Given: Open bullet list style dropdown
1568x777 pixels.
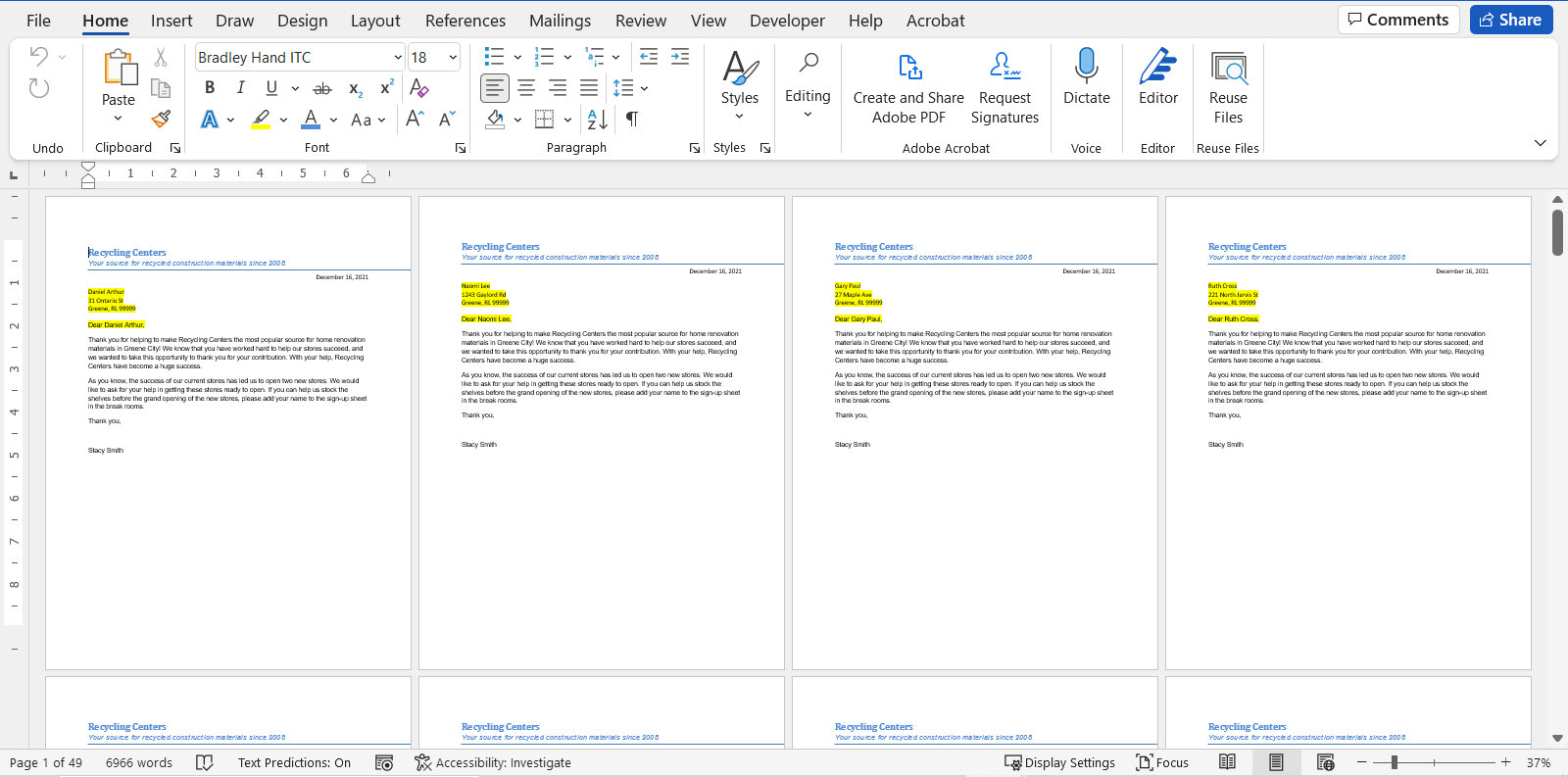Looking at the screenshot, I should (517, 57).
